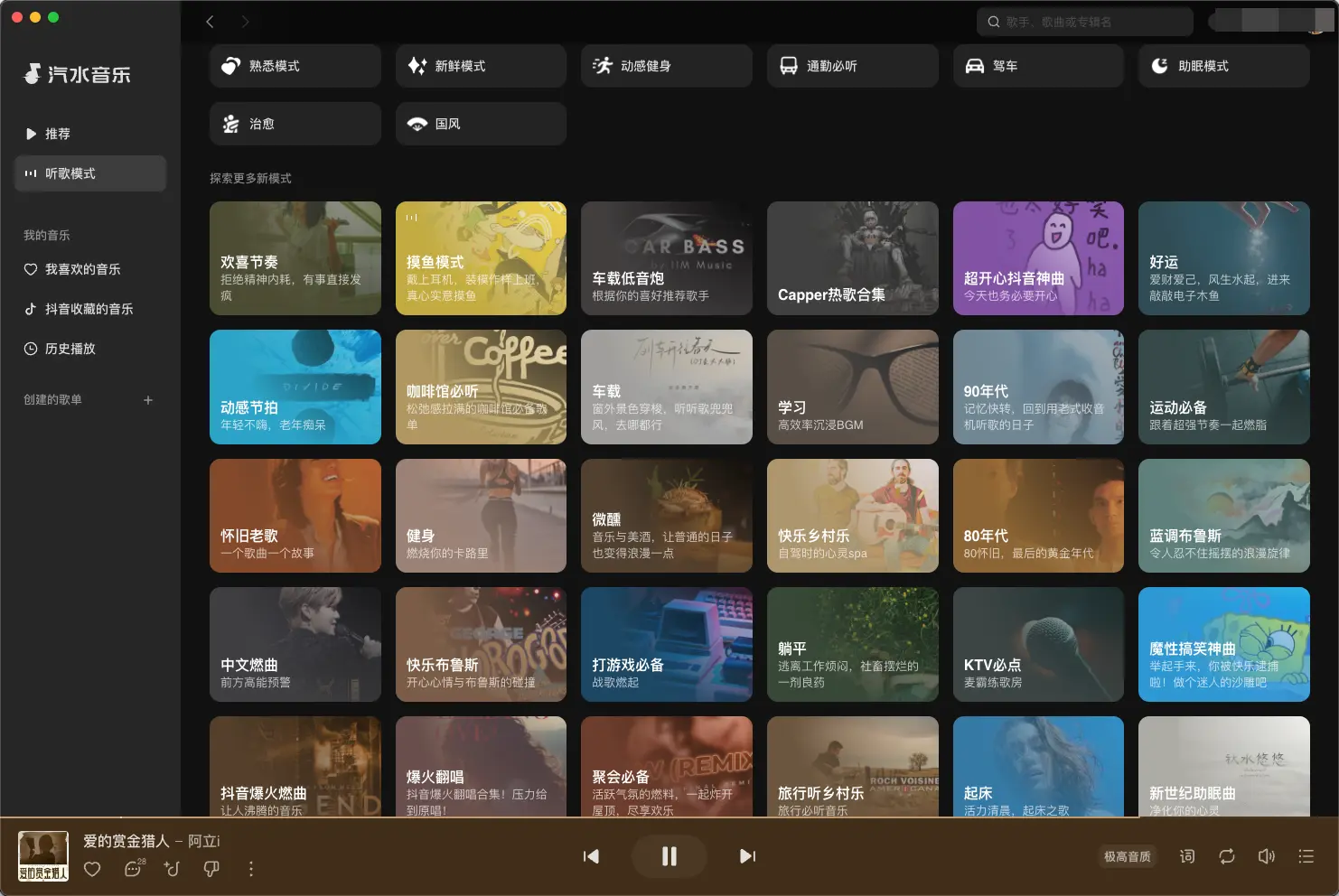Skip to the next track
This screenshot has width=1339, height=896.
pyautogui.click(x=746, y=856)
